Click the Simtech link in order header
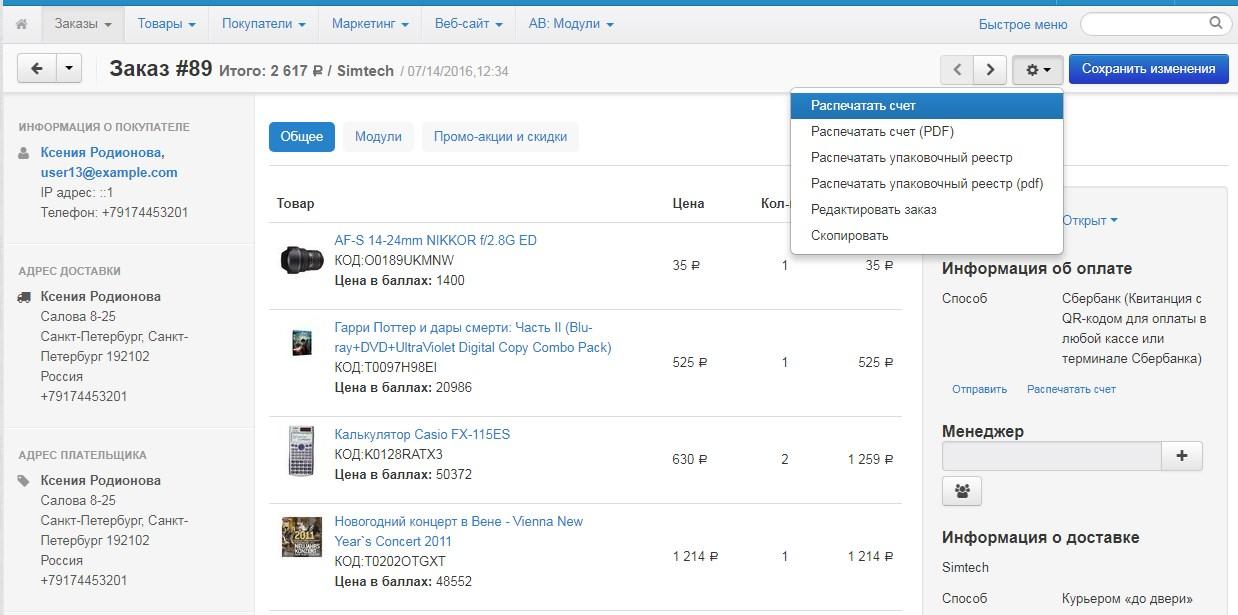 (x=365, y=71)
